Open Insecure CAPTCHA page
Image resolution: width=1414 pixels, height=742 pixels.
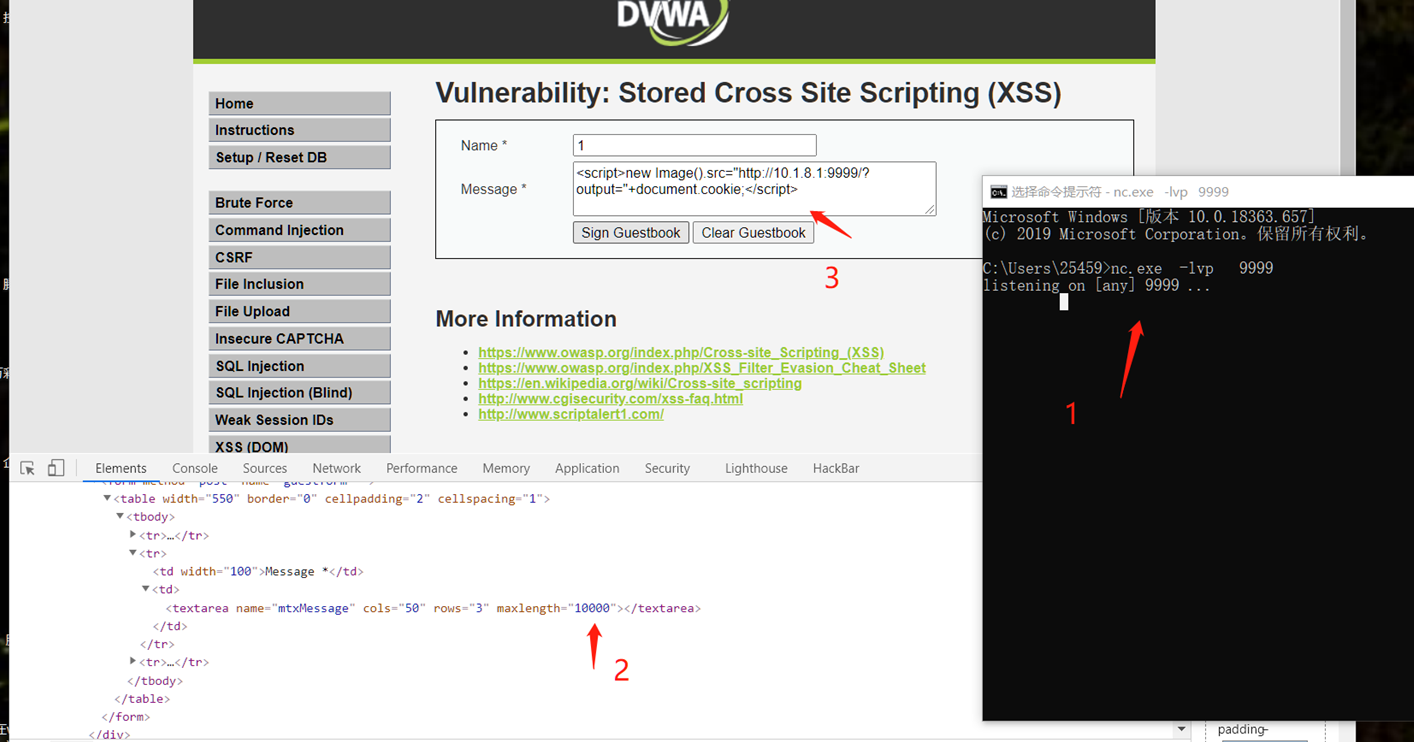[x=299, y=338]
